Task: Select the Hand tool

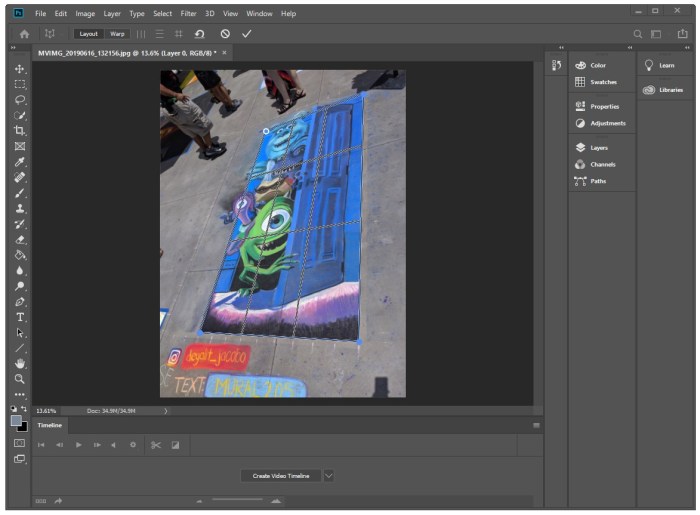Action: [20, 364]
